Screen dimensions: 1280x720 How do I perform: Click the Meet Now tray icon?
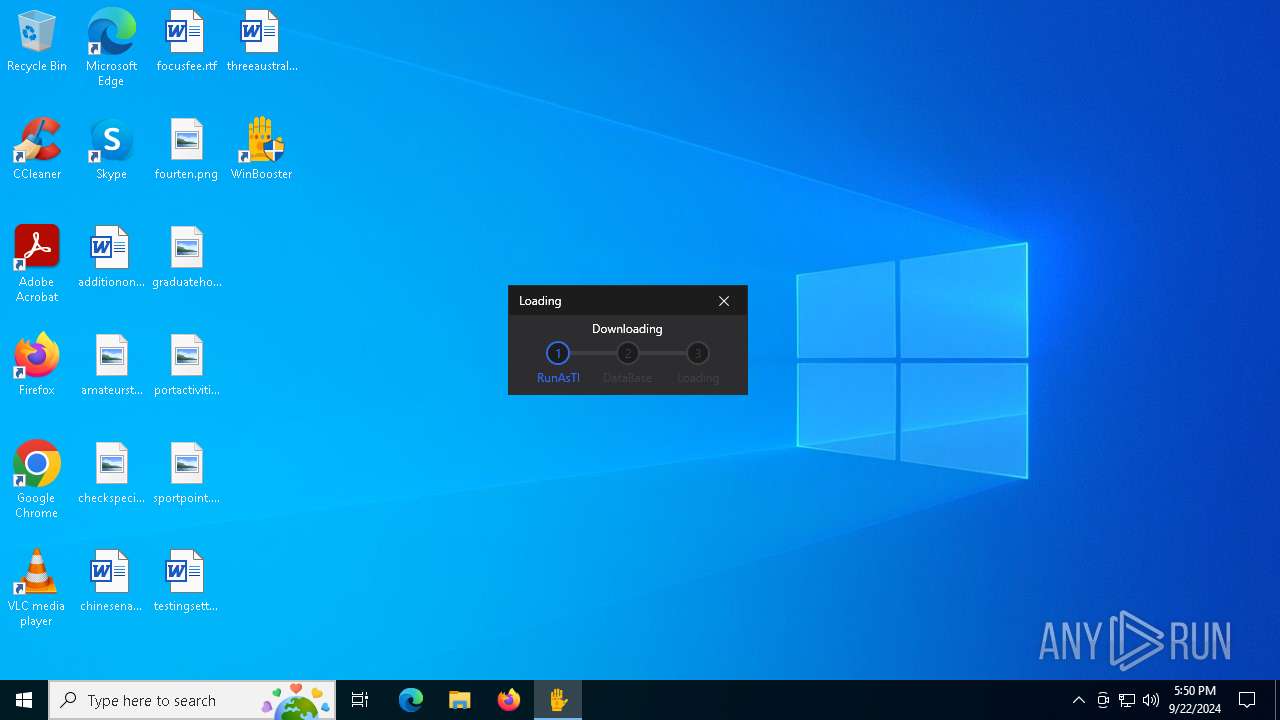point(1103,700)
